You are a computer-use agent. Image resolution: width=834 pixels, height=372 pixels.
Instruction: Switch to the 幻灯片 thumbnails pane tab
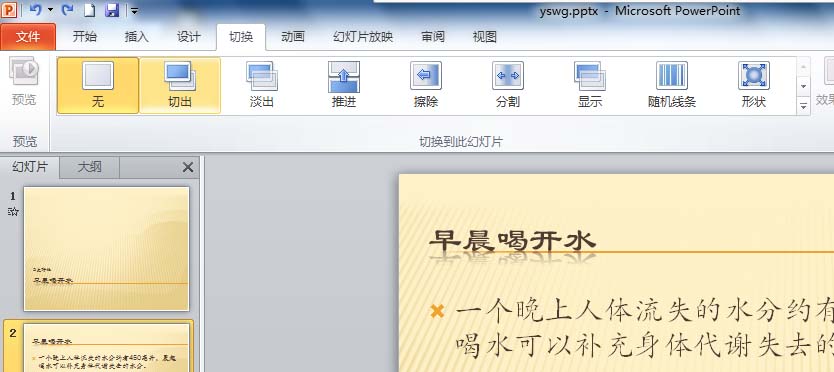tap(30, 167)
